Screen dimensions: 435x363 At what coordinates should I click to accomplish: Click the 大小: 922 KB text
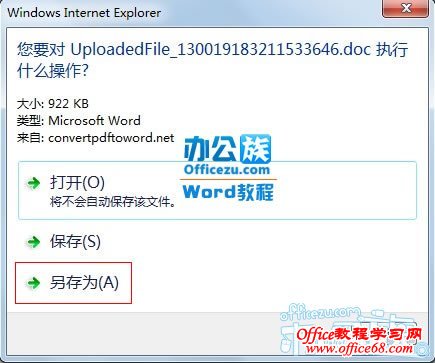pyautogui.click(x=53, y=104)
